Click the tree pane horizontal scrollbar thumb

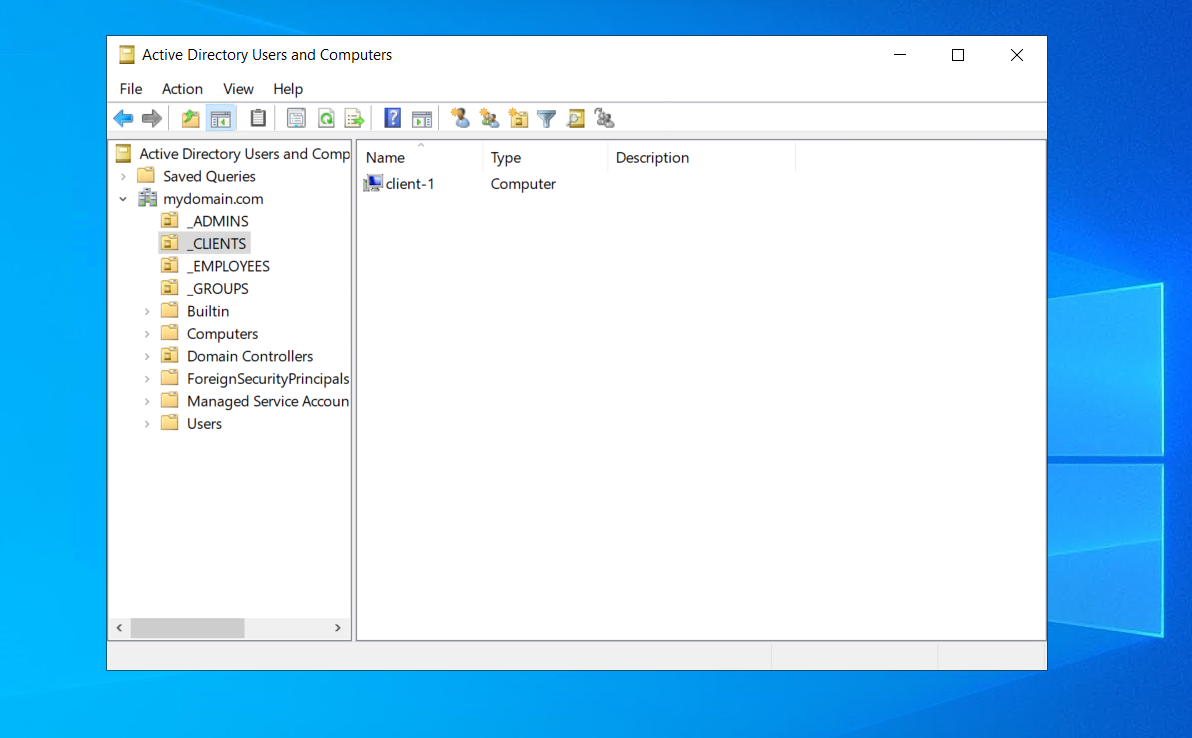tap(187, 628)
